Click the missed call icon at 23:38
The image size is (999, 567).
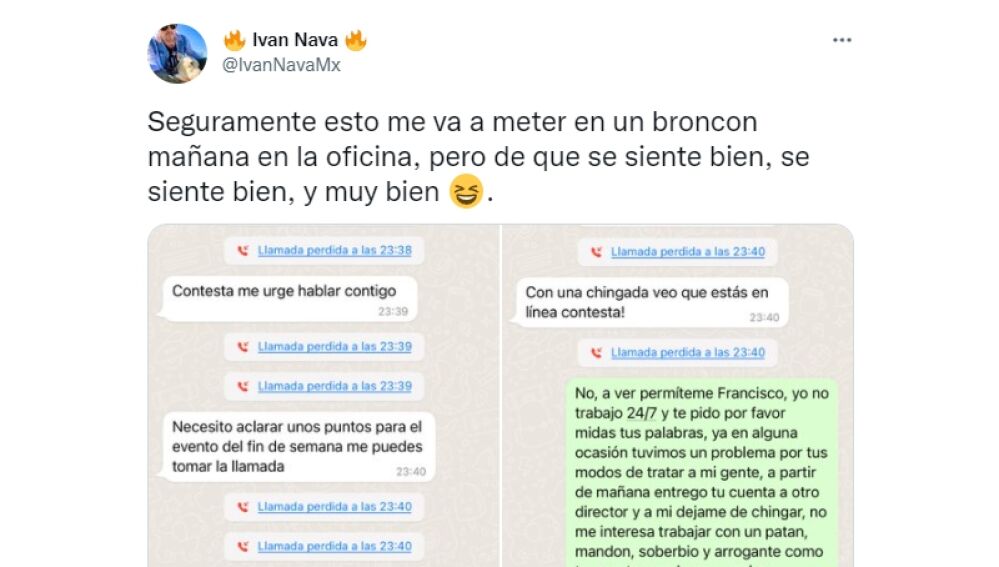point(242,251)
